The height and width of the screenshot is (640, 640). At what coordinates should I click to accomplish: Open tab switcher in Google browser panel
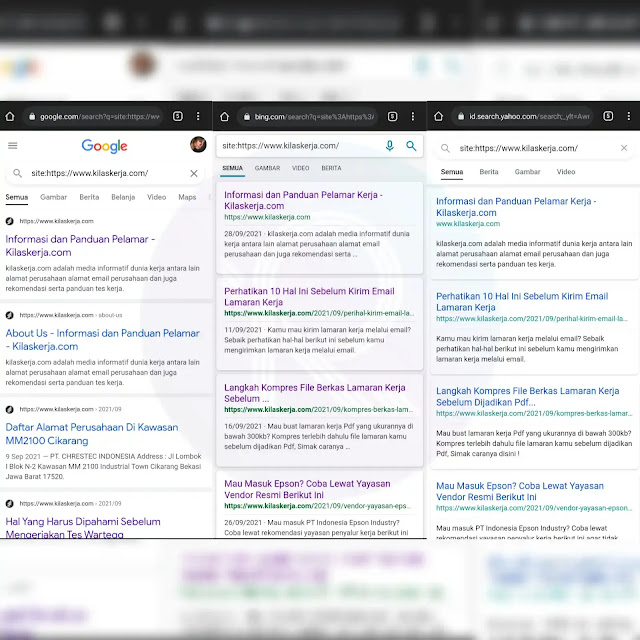click(178, 116)
